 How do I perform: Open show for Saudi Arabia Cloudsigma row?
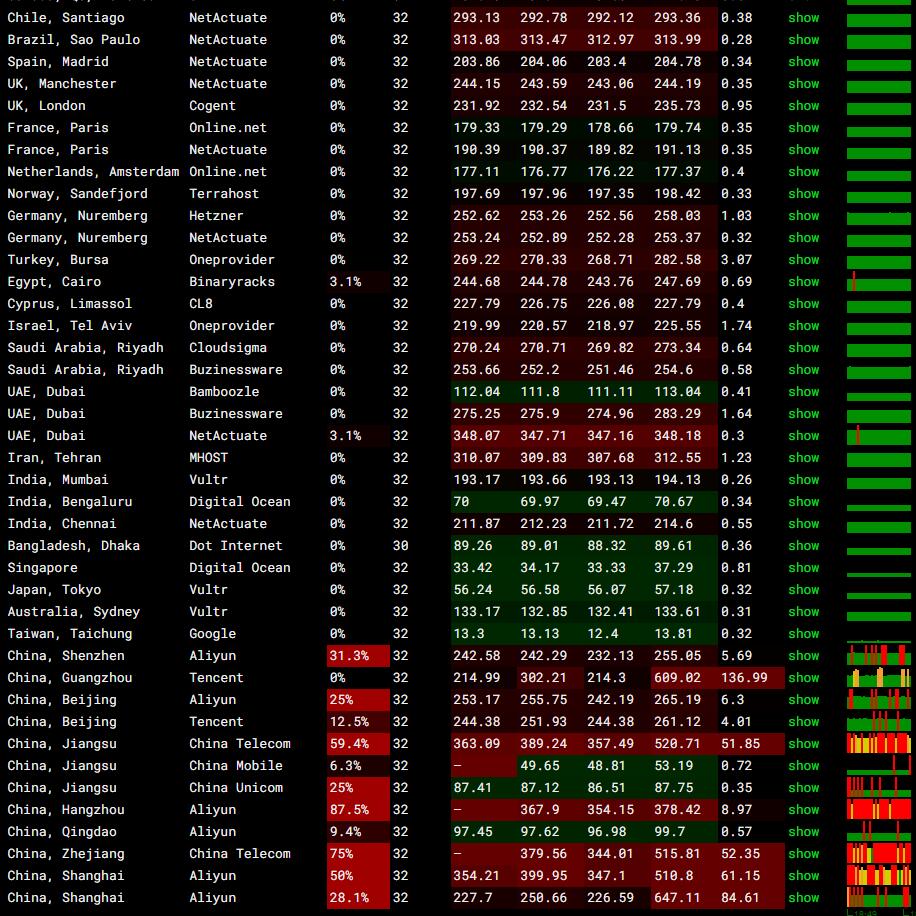(803, 348)
